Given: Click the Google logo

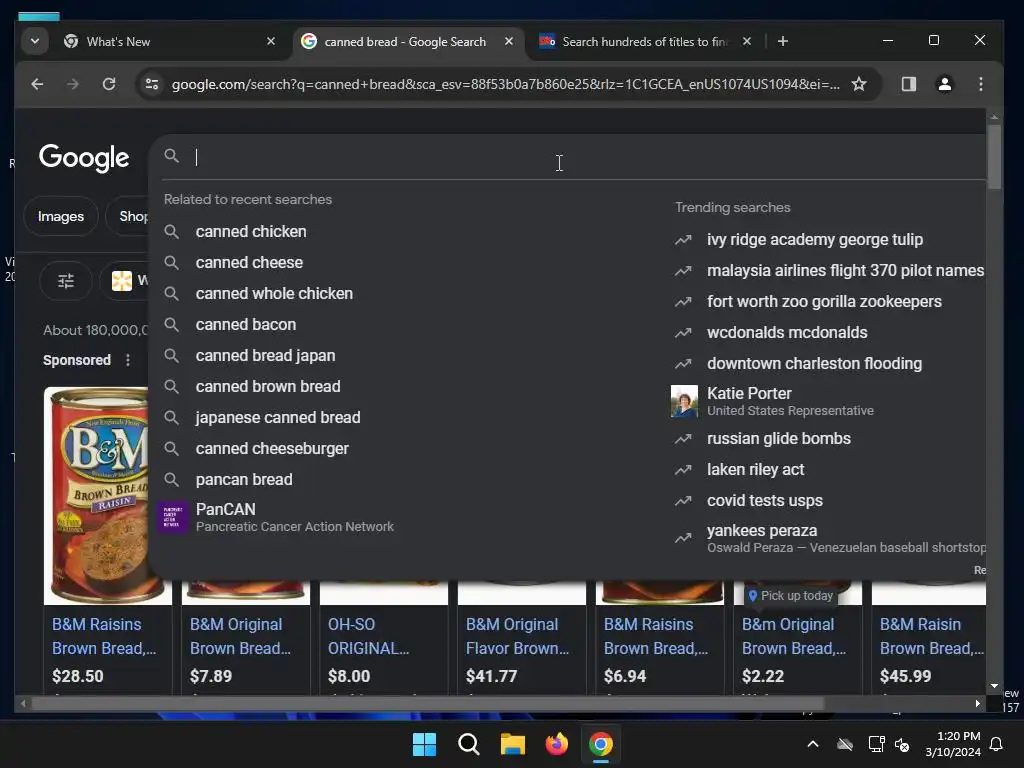Looking at the screenshot, I should tap(84, 157).
